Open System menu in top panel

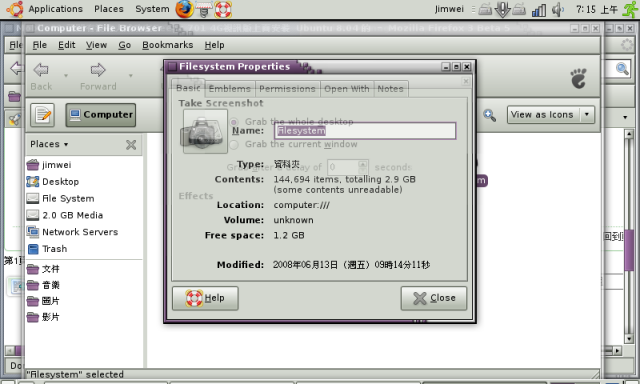coord(152,9)
